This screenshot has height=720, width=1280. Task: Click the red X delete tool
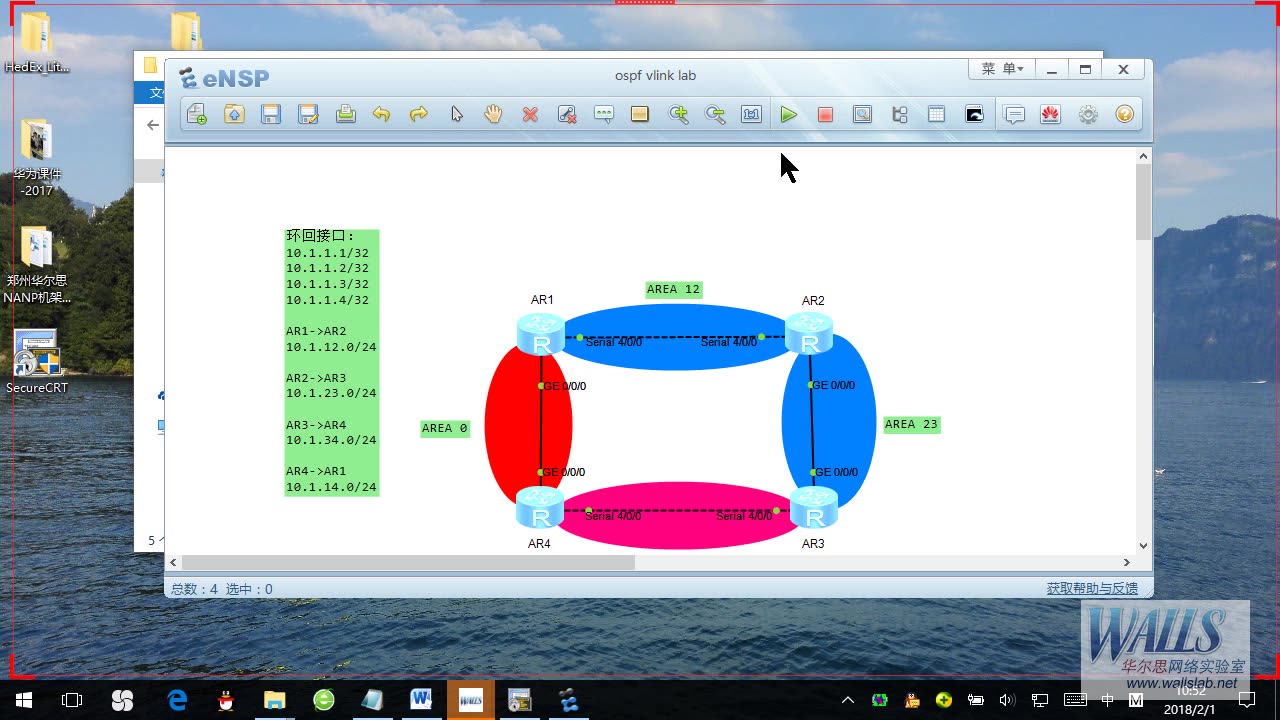(x=530, y=115)
